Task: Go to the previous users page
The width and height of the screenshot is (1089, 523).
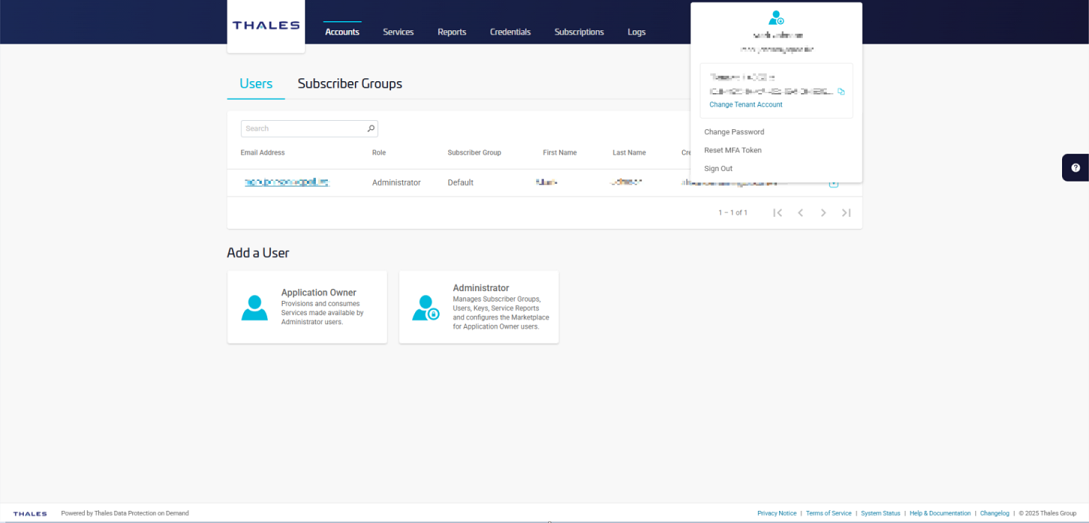Action: [x=800, y=213]
